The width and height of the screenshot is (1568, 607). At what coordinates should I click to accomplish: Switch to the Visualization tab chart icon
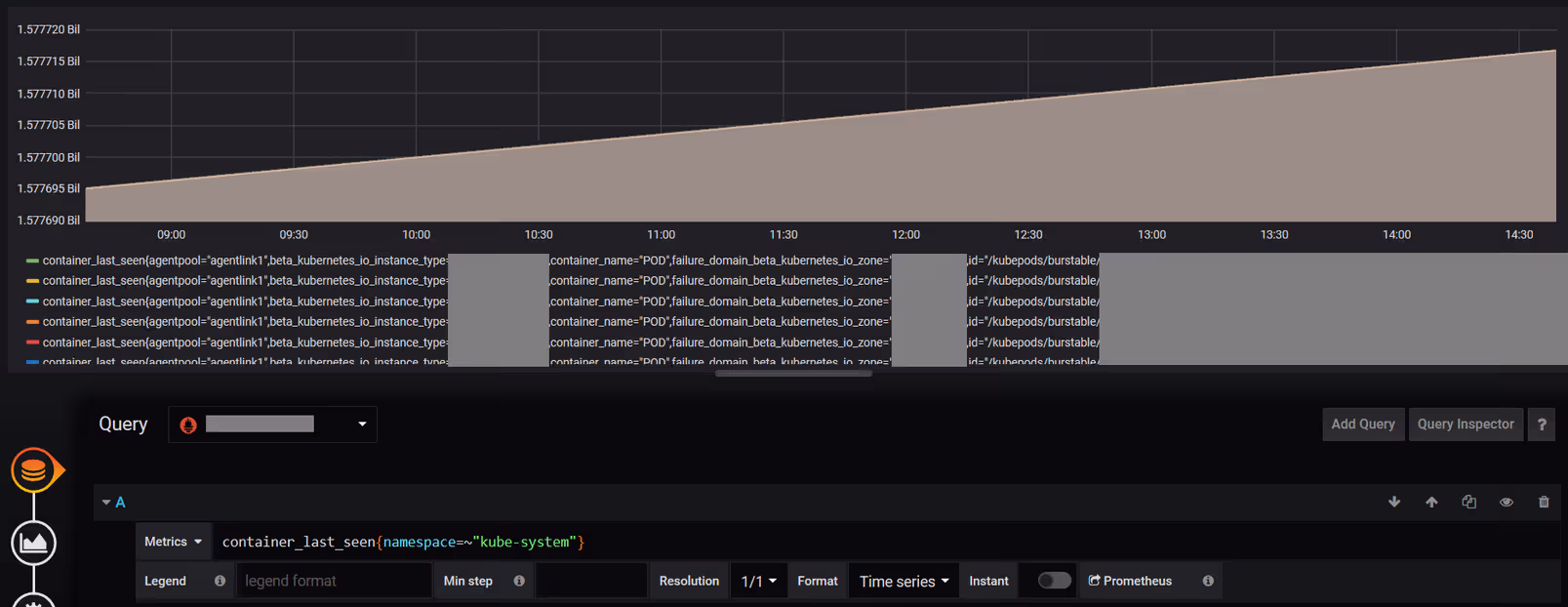[x=34, y=543]
